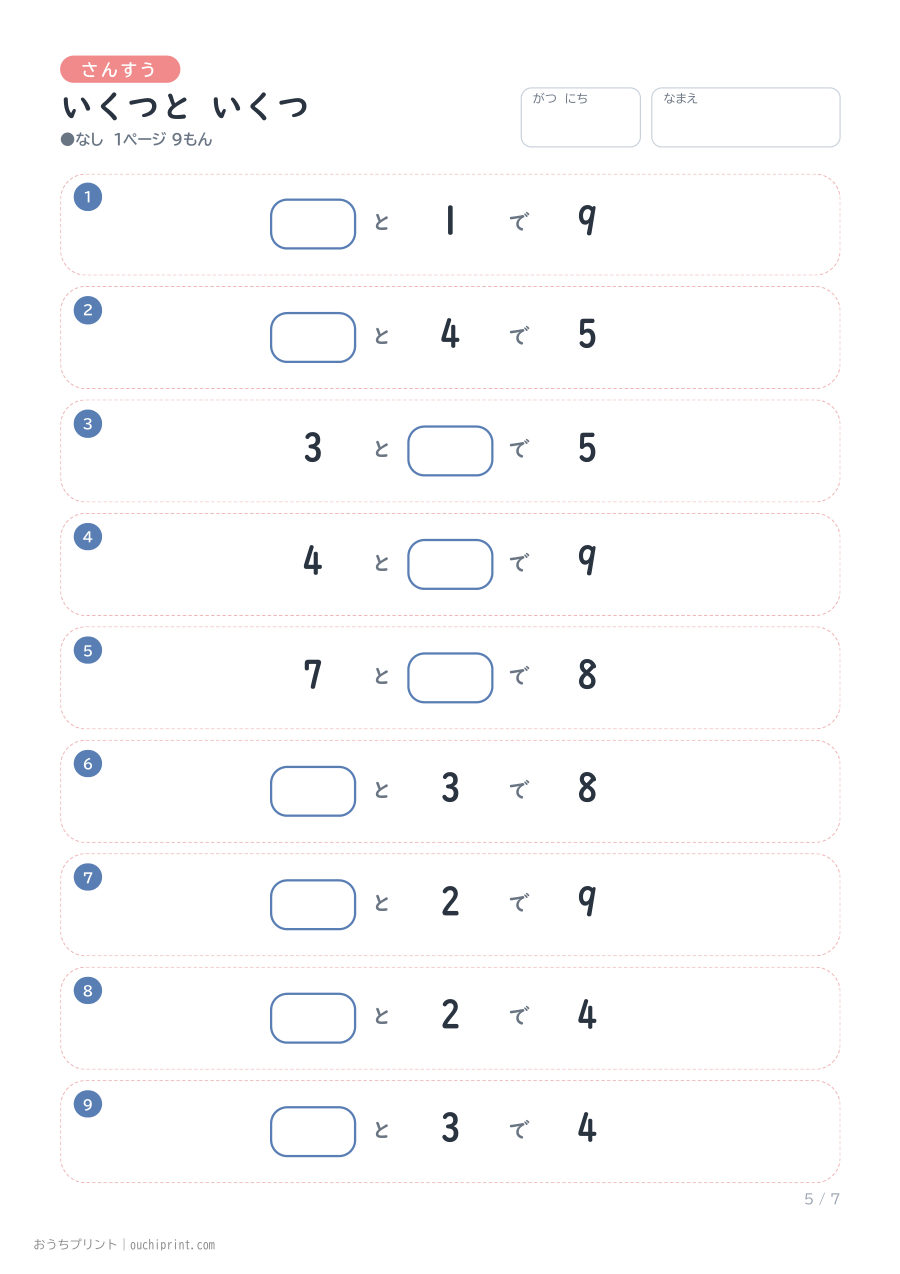Click the number 6 problem badge
The image size is (900, 1274).
click(88, 764)
